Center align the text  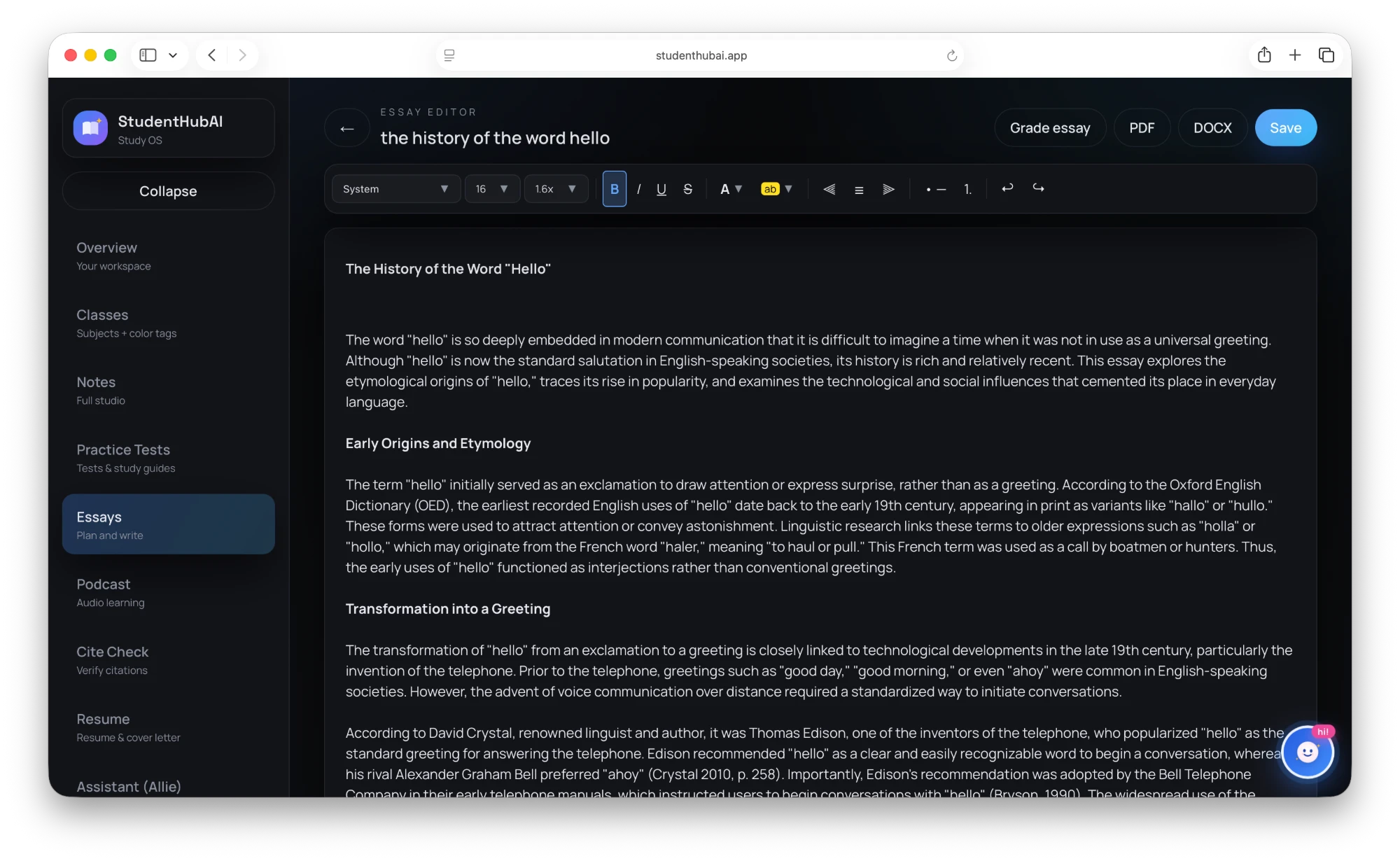pos(859,189)
